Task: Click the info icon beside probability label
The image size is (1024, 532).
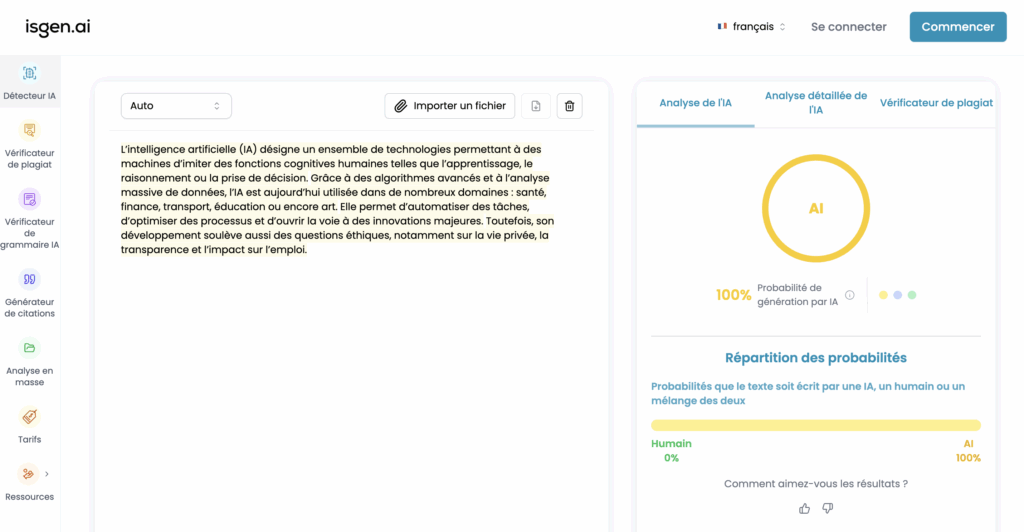Action: (850, 295)
